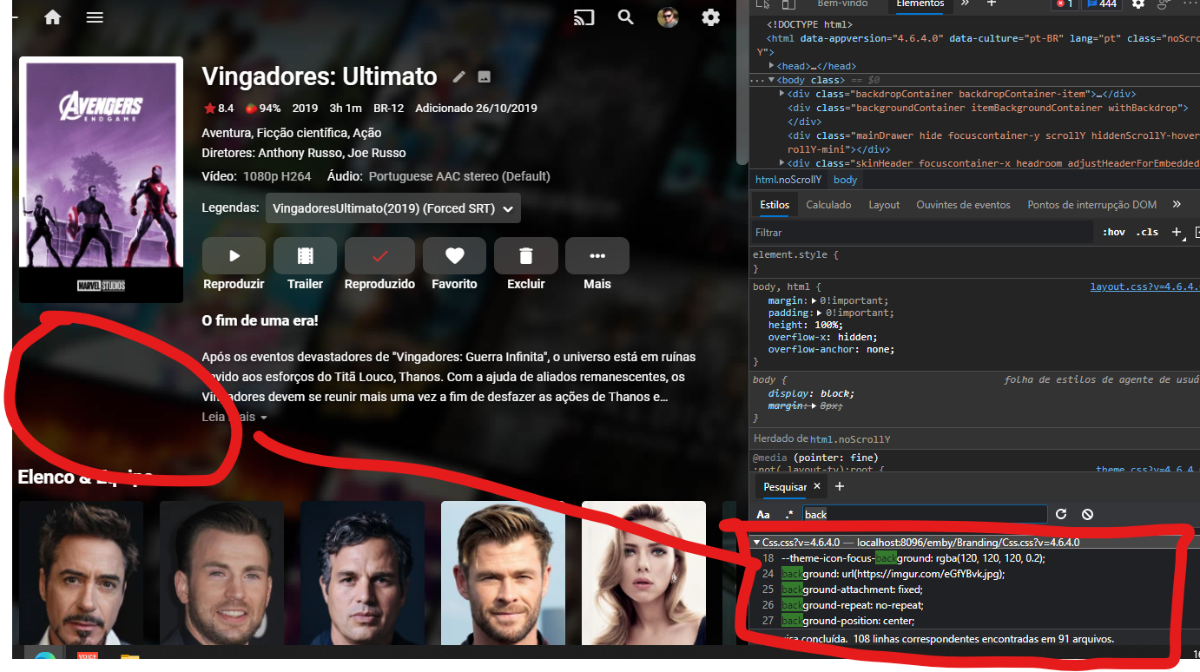Viewport: 1200px width, 672px height.
Task: Expand the head node in DOM tree
Action: [x=770, y=66]
